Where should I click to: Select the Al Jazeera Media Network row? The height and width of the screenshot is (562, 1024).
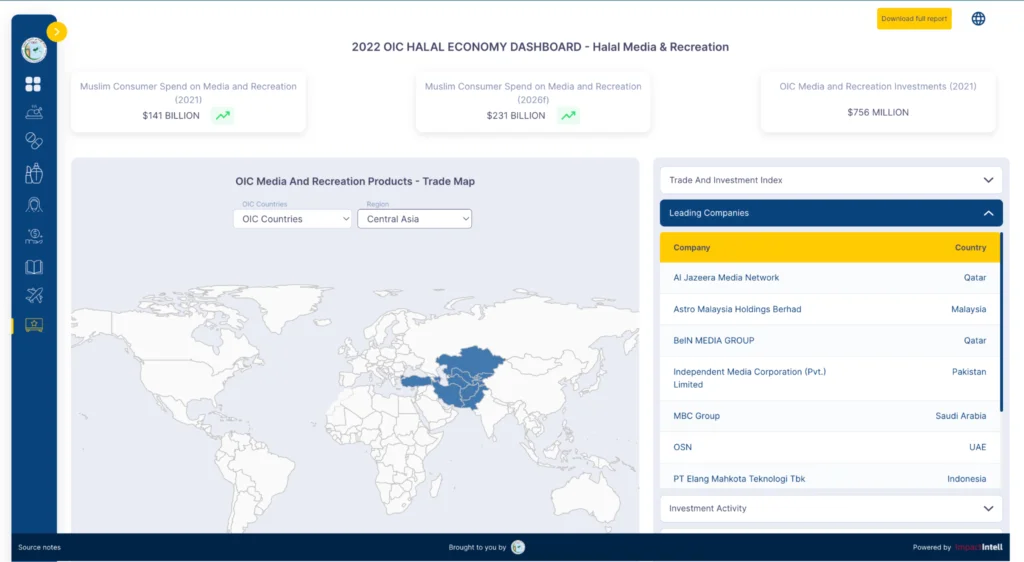coord(829,278)
